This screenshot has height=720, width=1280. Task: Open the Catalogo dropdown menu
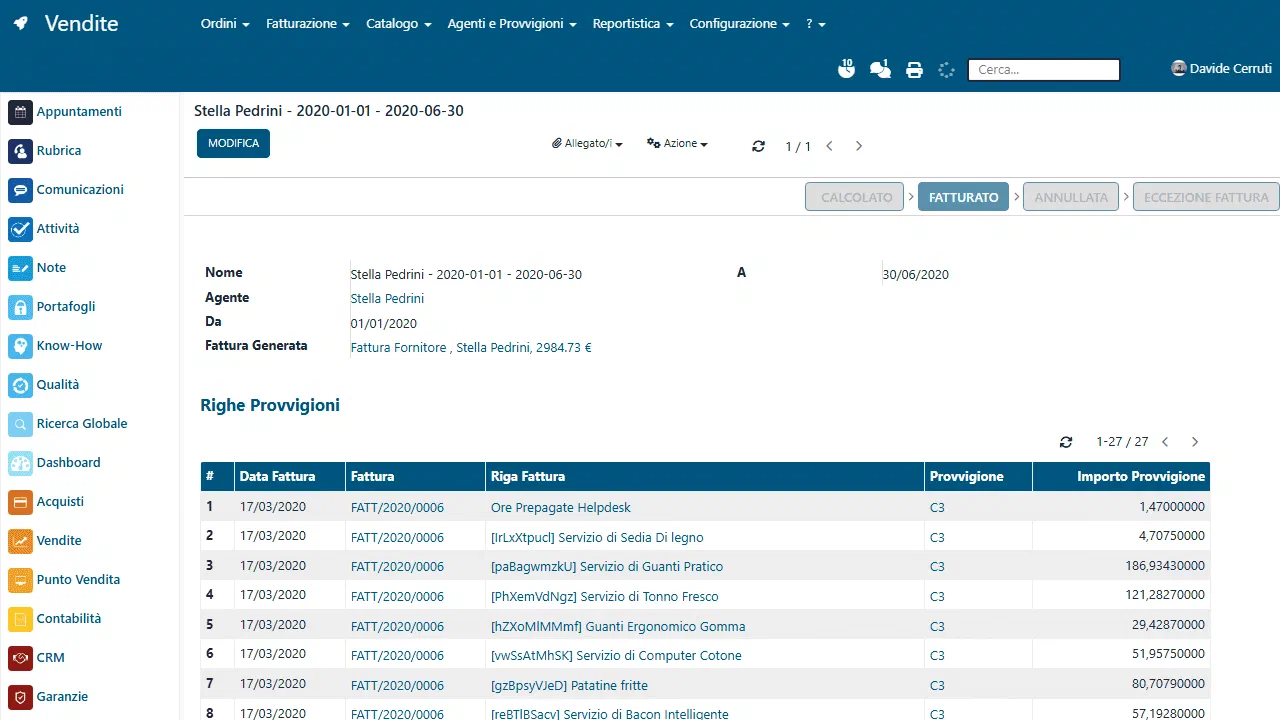click(x=399, y=24)
